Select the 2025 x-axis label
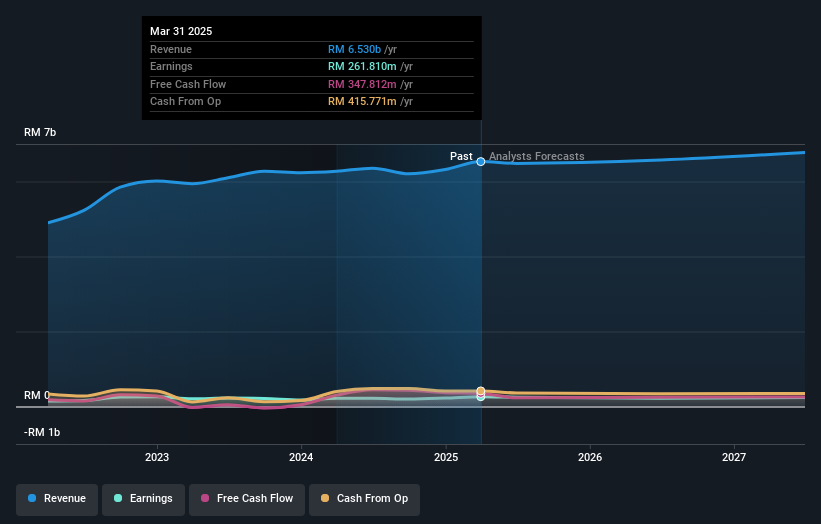This screenshot has height=524, width=821. click(x=446, y=458)
